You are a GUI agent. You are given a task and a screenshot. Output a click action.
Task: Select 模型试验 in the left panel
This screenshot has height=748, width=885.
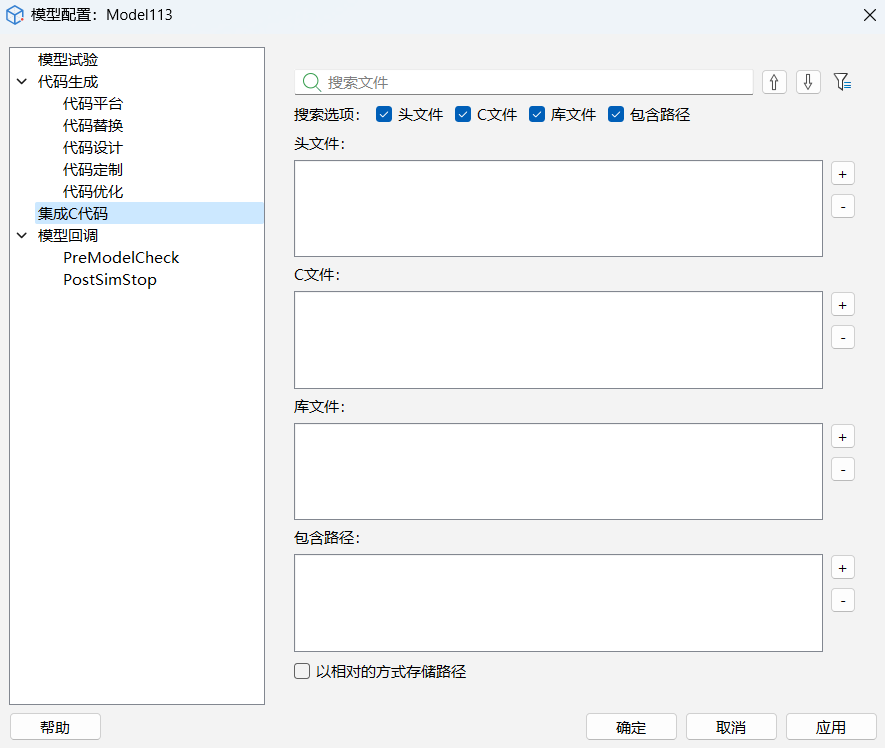coord(68,60)
